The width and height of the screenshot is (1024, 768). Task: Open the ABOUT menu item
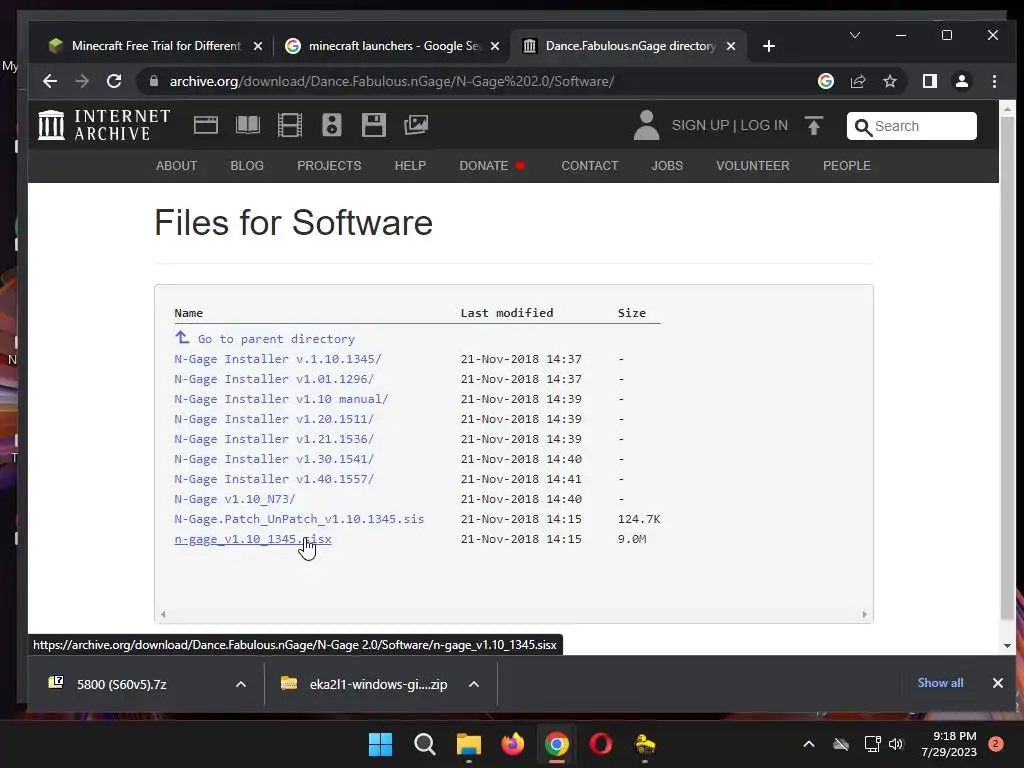coord(176,165)
